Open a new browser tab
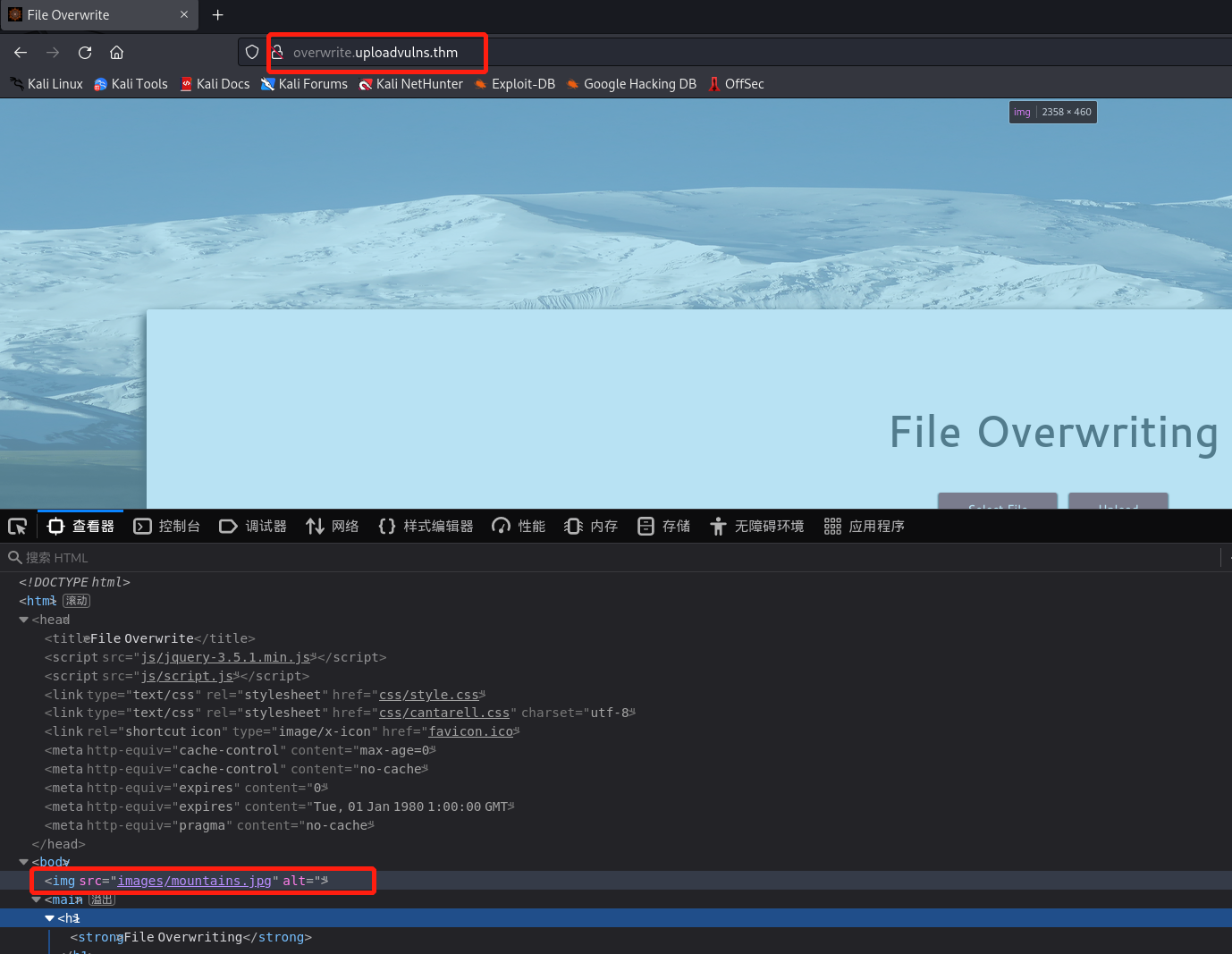Viewport: 1232px width, 954px height. click(217, 15)
